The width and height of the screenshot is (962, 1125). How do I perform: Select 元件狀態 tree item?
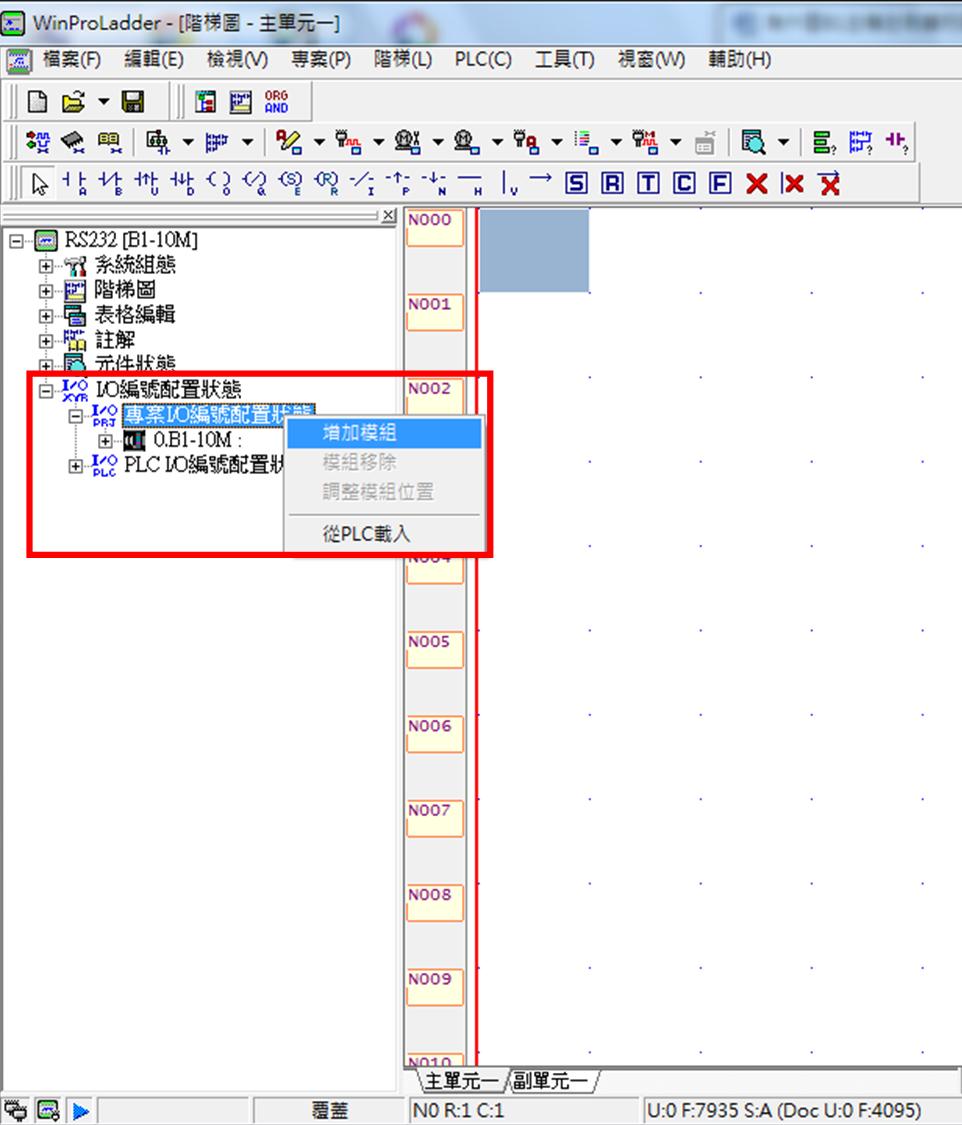point(135,364)
